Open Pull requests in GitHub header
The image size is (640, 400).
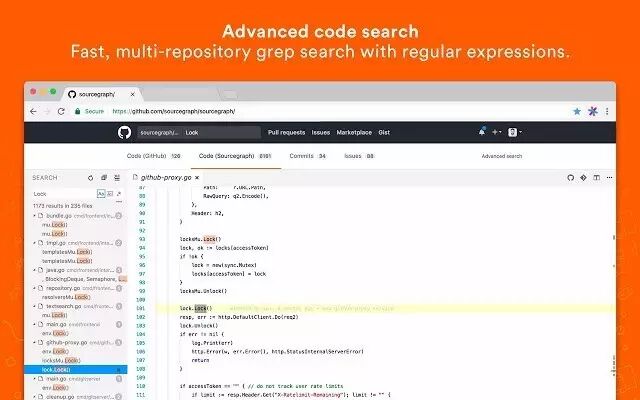click(x=287, y=132)
